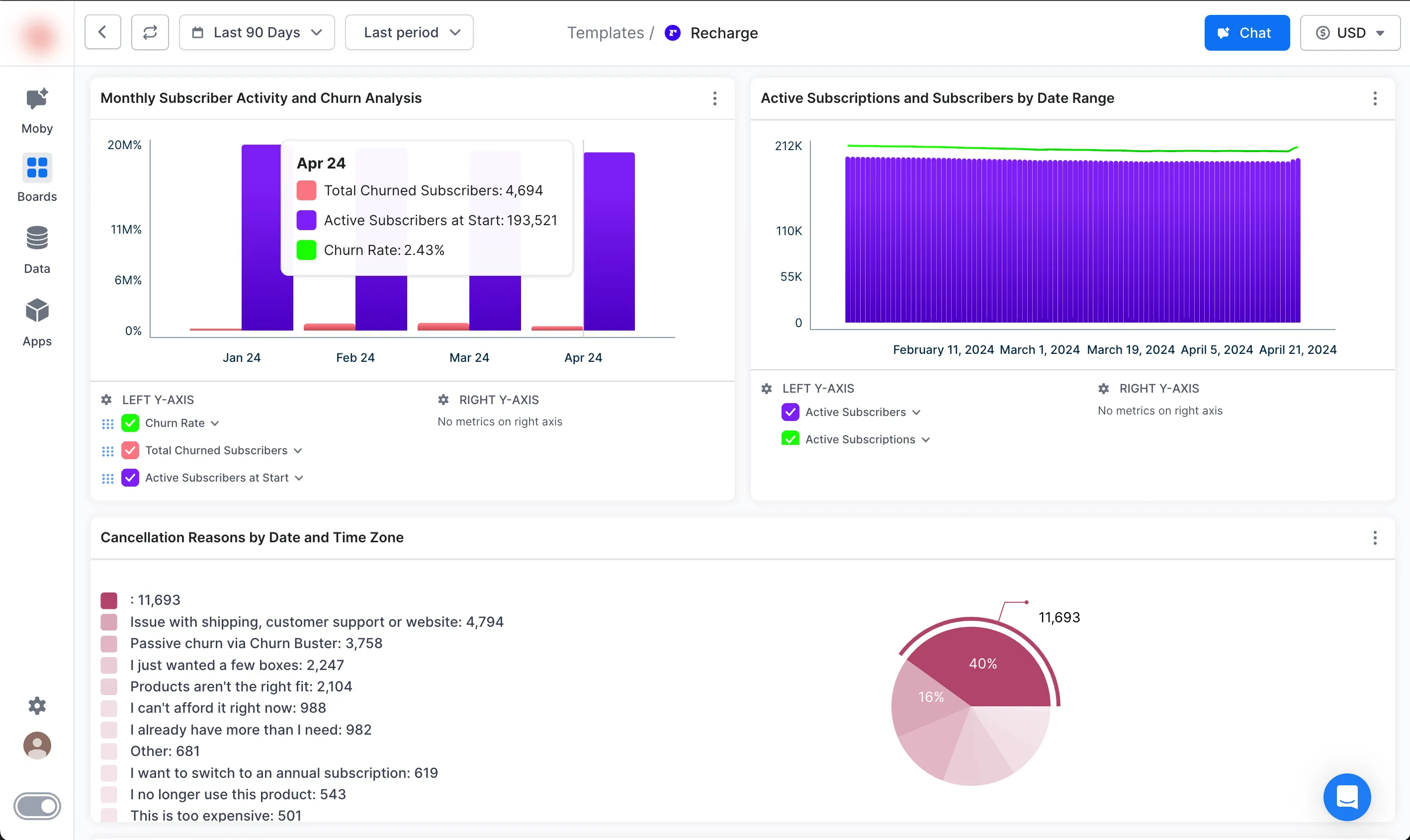Uncheck the Churn Rate metric checkbox

point(130,423)
